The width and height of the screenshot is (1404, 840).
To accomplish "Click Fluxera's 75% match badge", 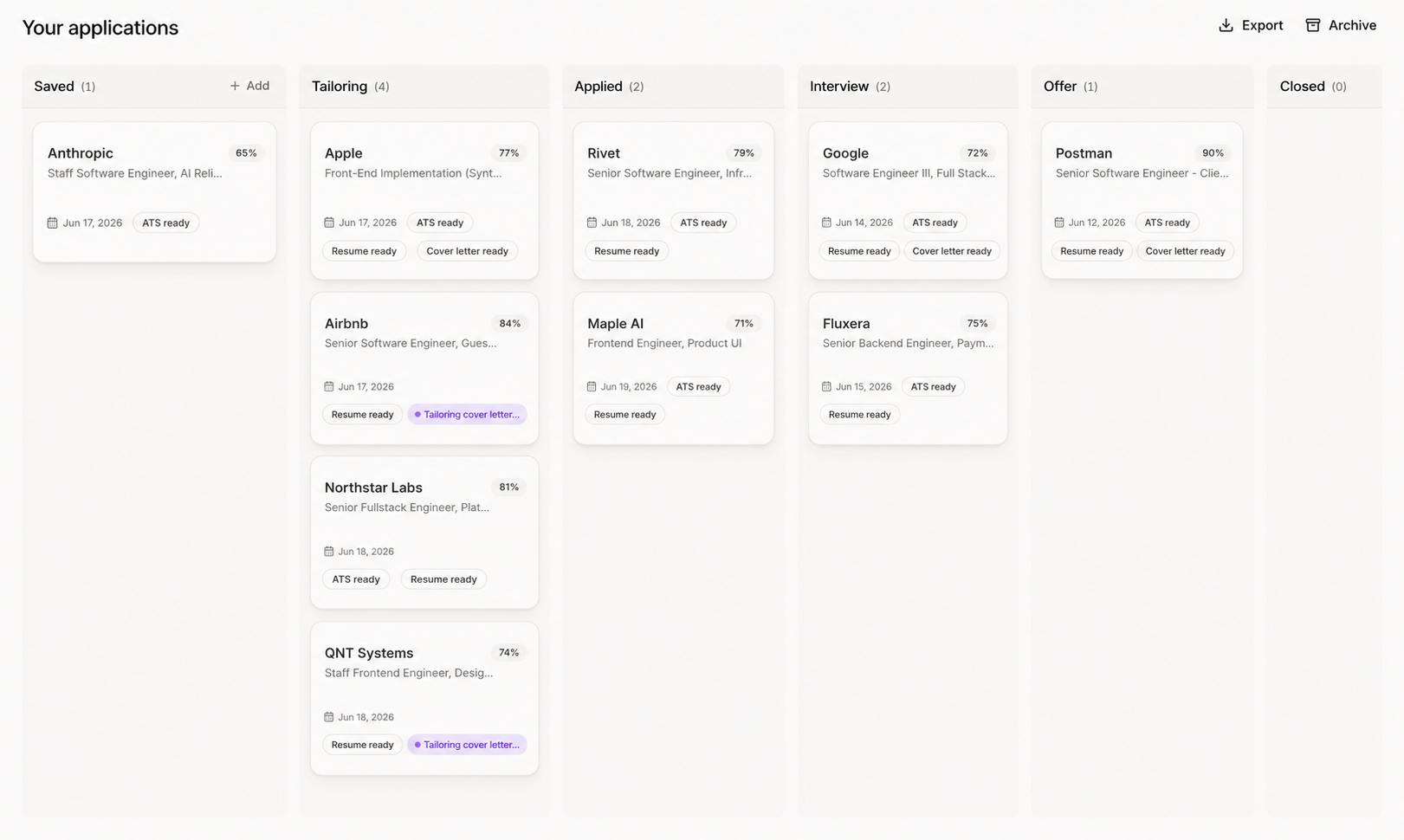I will tap(978, 324).
